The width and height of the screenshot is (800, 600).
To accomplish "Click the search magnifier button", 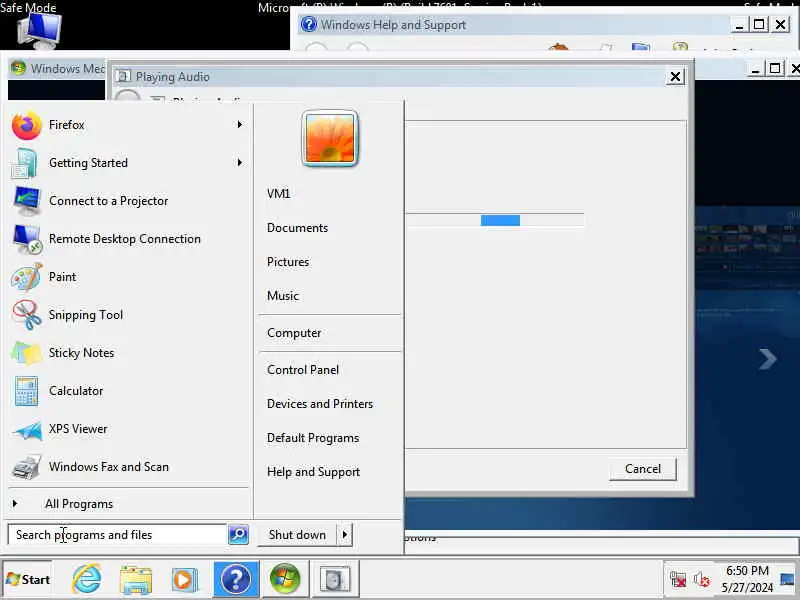I will [x=238, y=535].
